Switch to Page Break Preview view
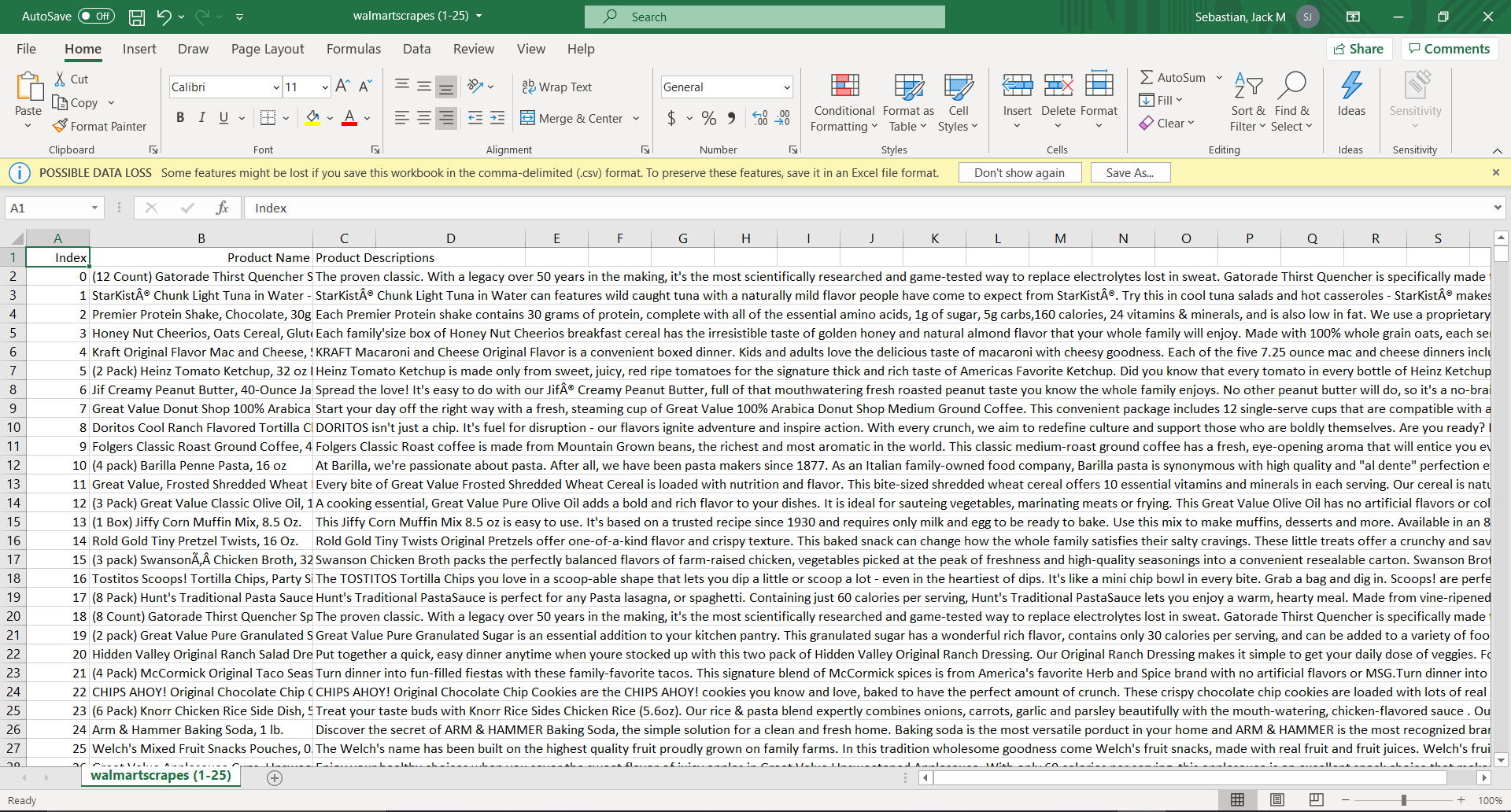 [1317, 800]
